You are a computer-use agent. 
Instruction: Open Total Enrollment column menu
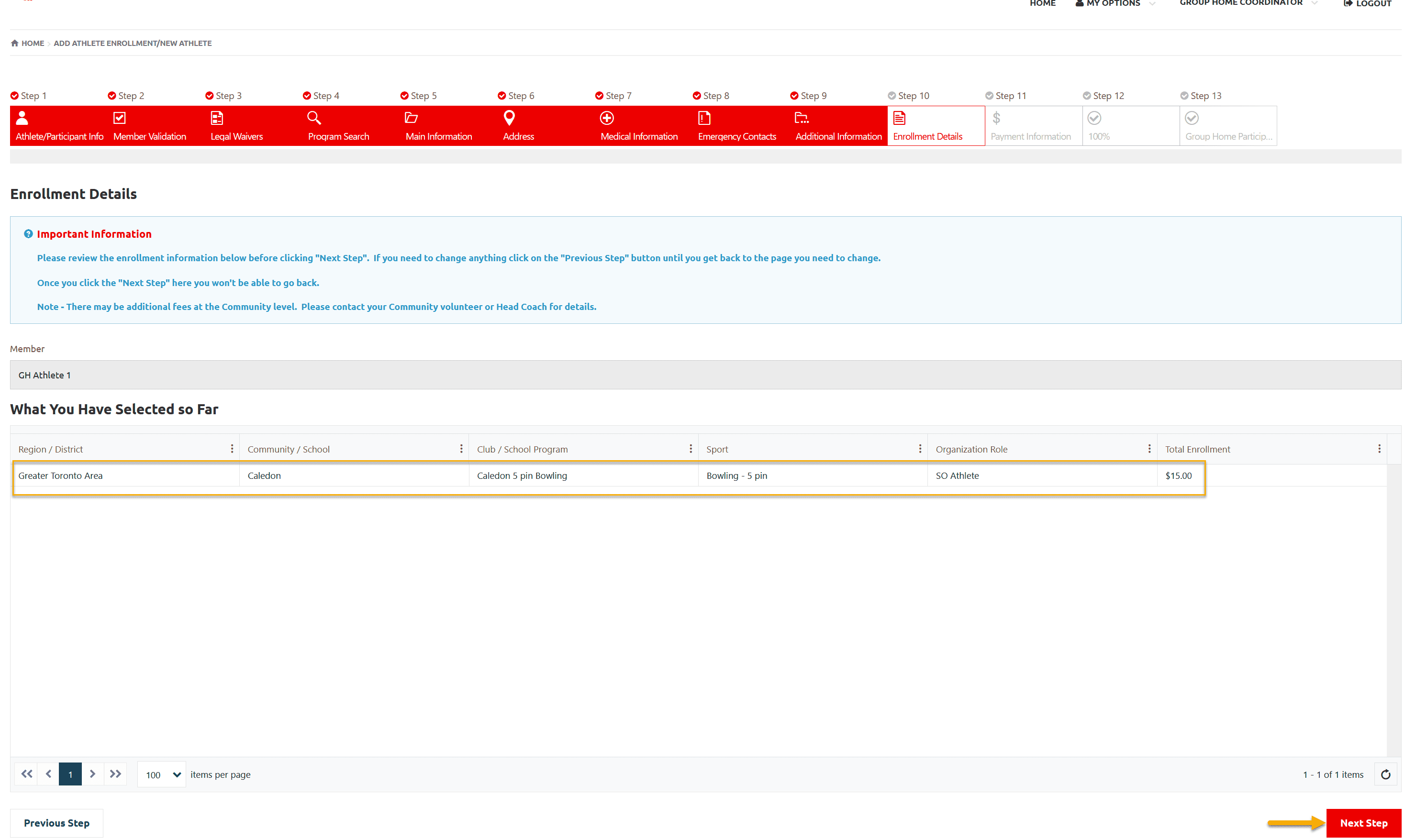pos(1379,448)
